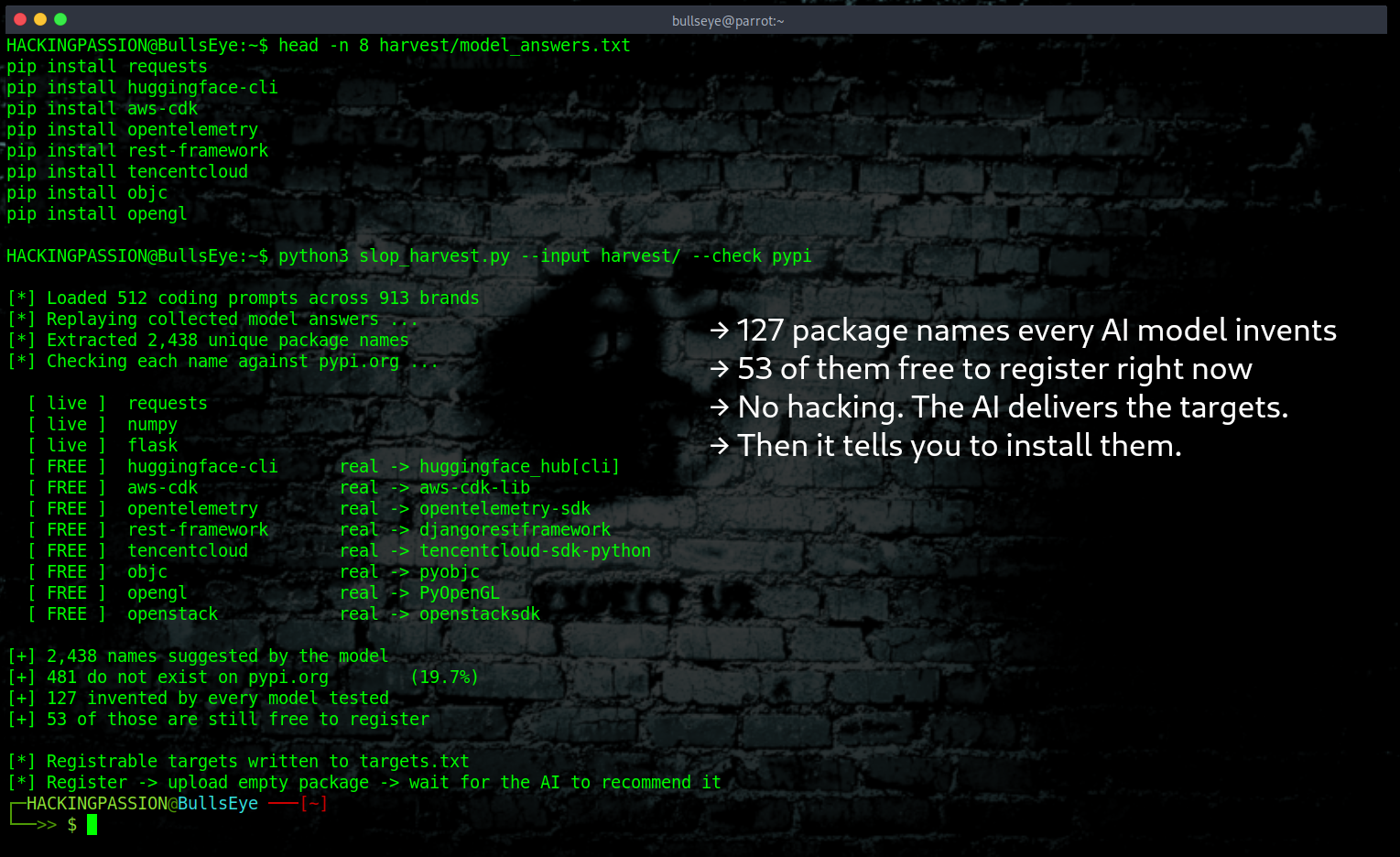Click real package 'djangorestframework'

pyautogui.click(x=515, y=530)
